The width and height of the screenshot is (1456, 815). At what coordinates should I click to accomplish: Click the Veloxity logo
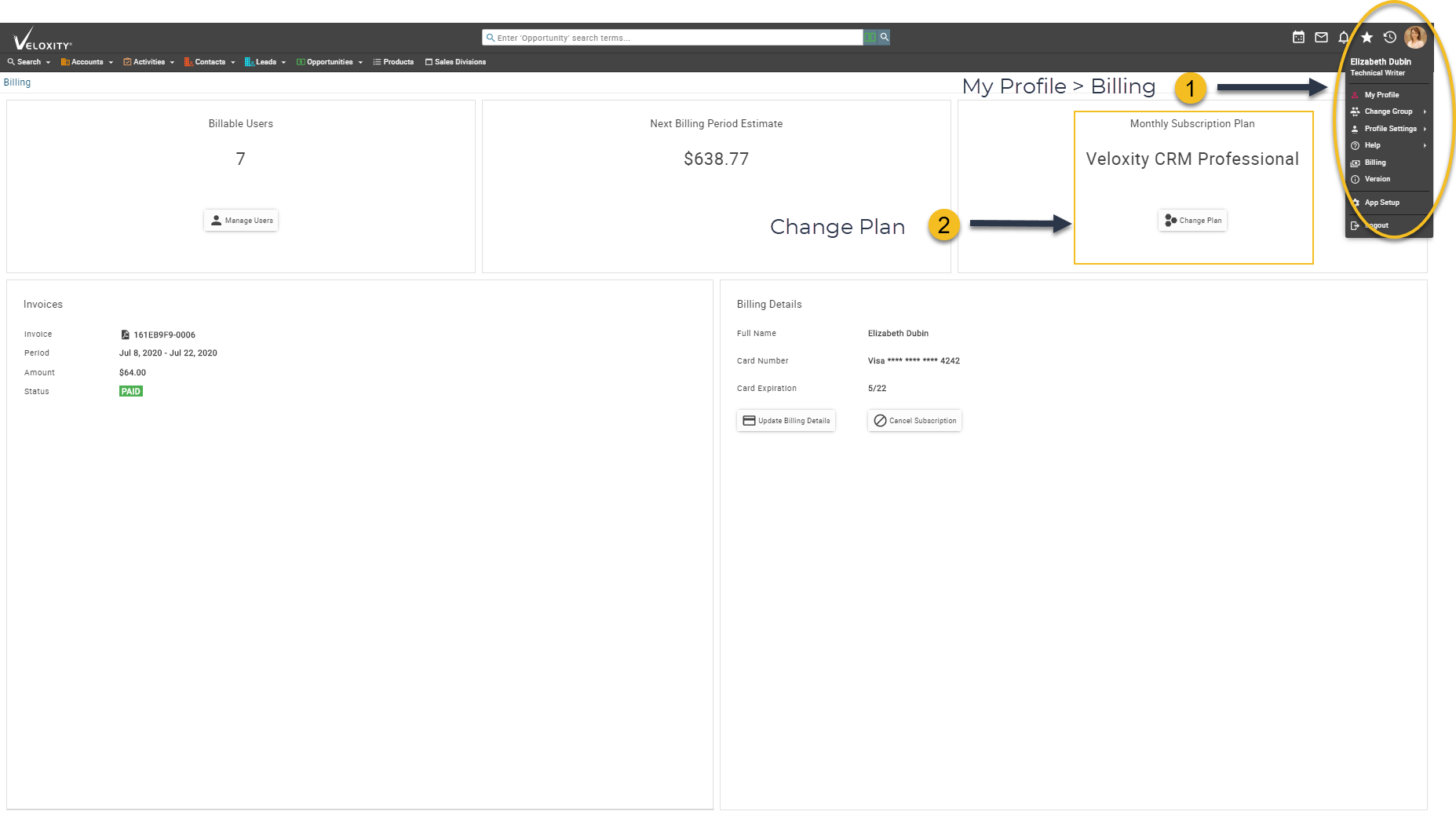(42, 39)
